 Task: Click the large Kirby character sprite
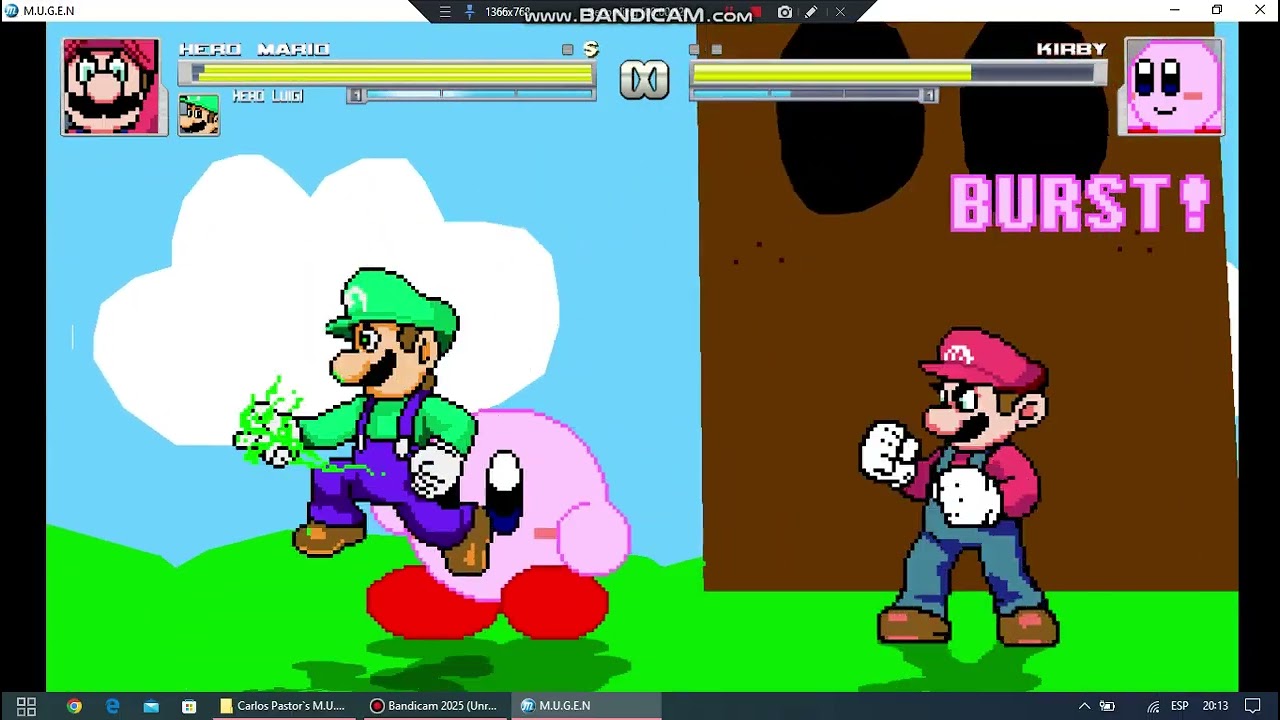540,540
